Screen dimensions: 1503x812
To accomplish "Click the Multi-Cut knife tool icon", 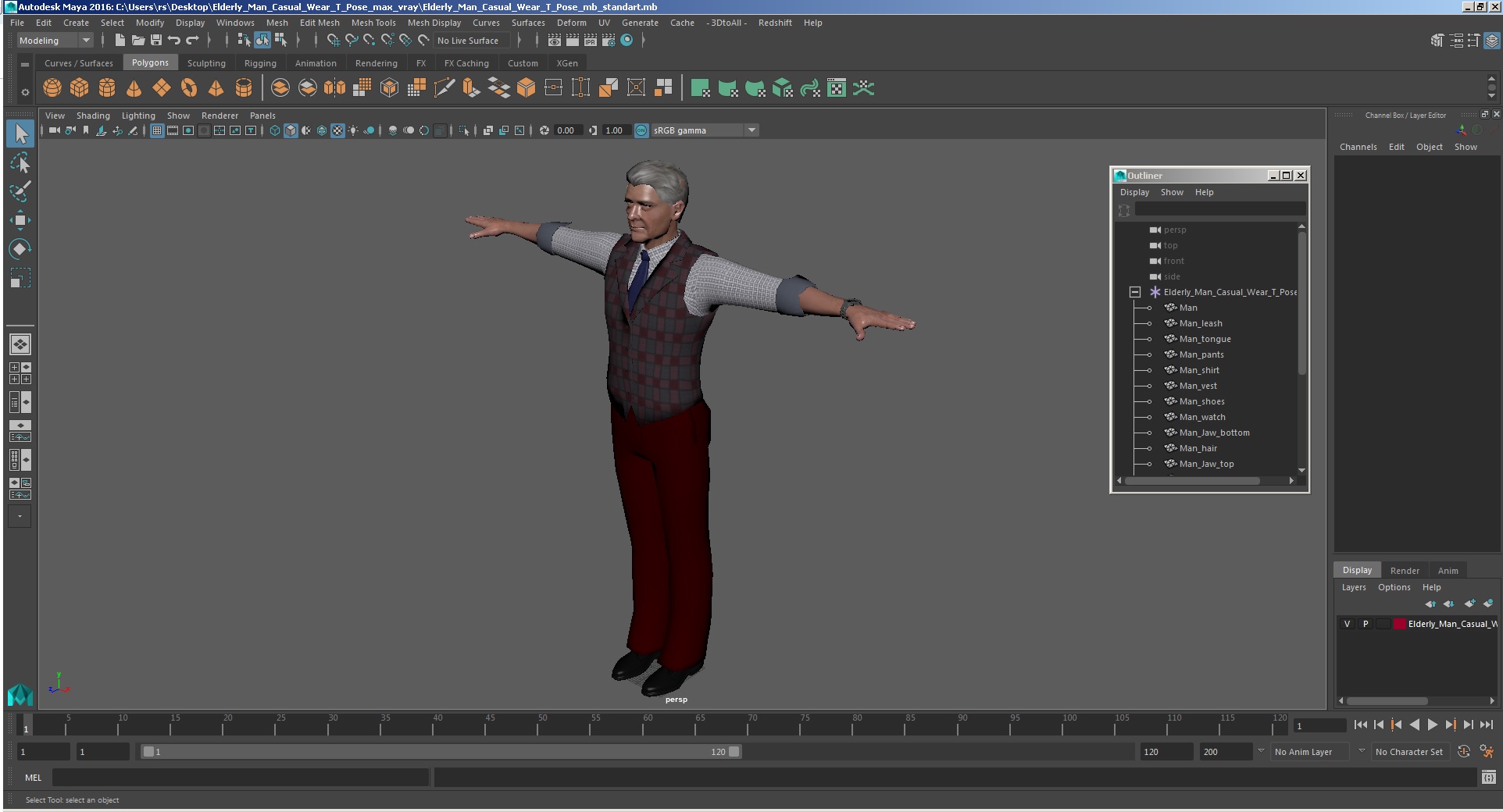I will (444, 88).
